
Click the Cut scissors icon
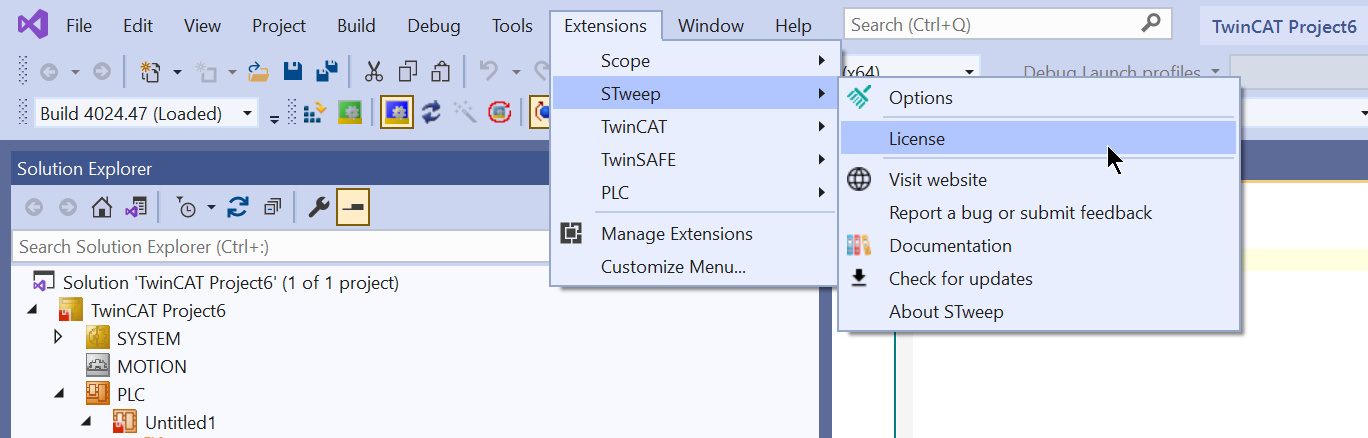[x=374, y=72]
